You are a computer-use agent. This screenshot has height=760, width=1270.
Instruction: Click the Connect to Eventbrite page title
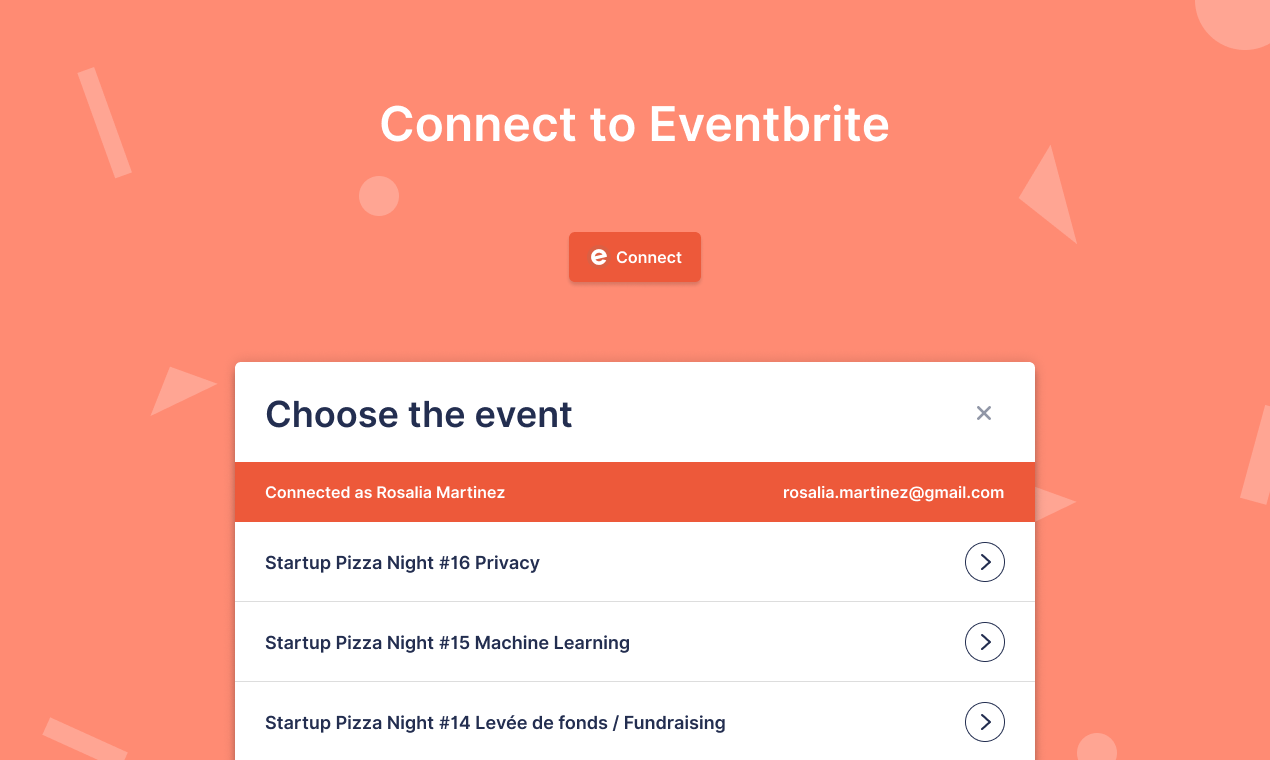point(634,124)
